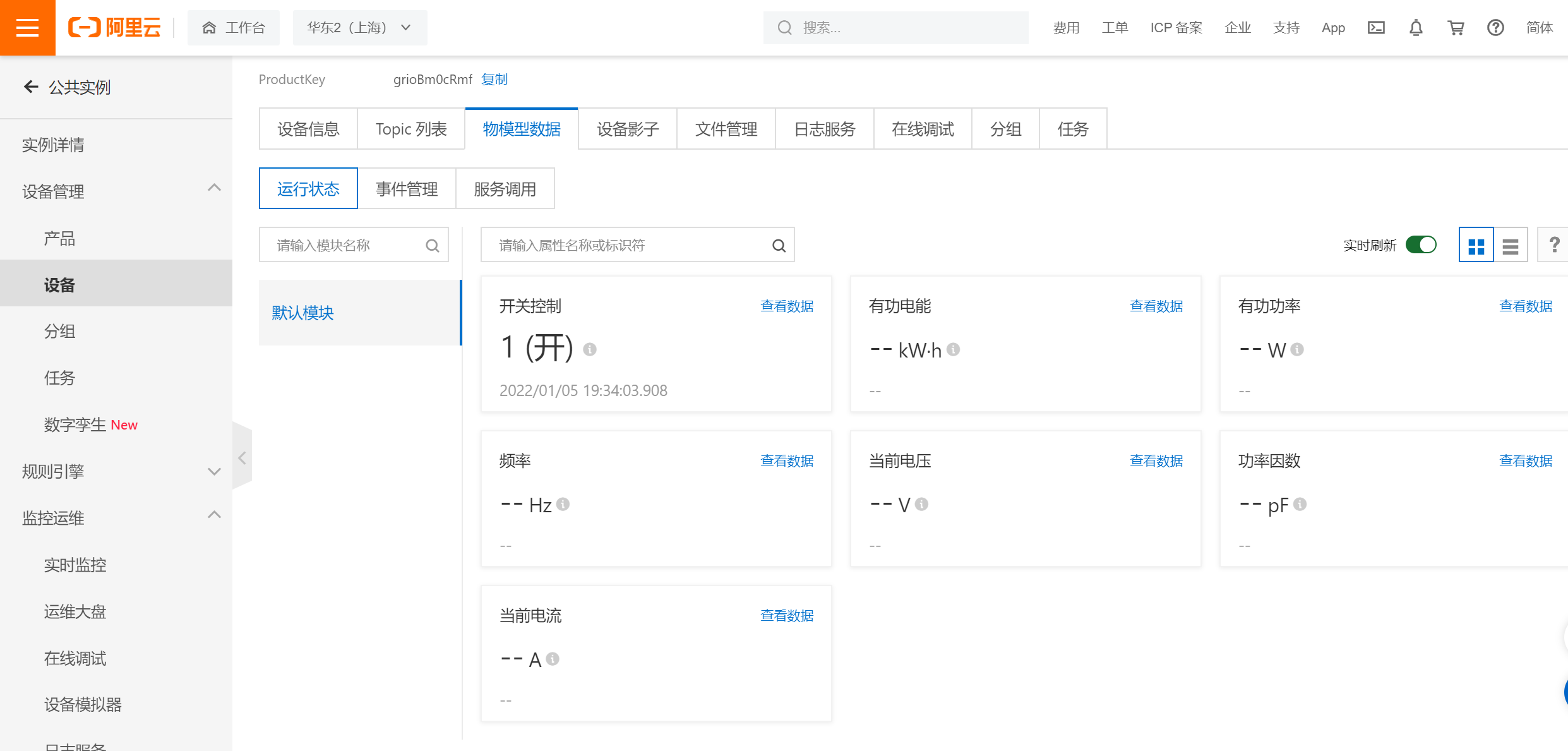The height and width of the screenshot is (751, 1568).
Task: Select the 服务调用 sub-tab
Action: 505,188
